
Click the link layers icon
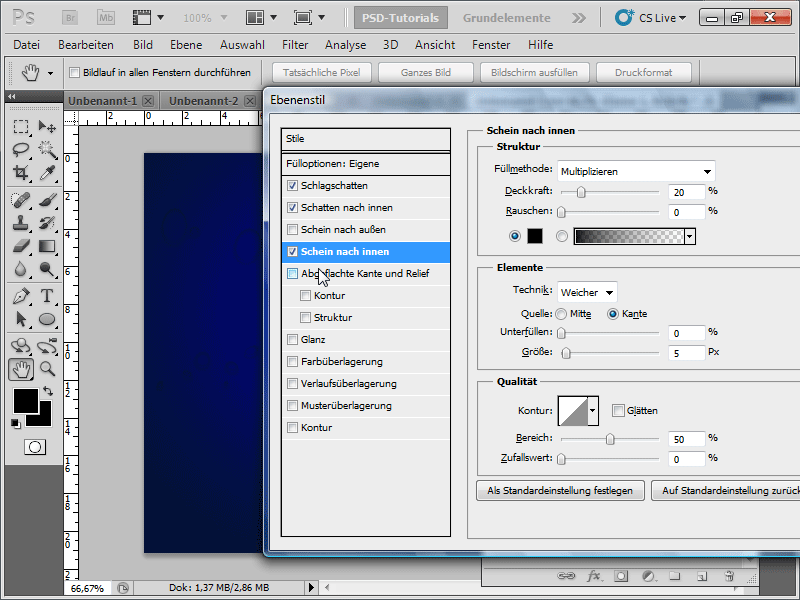tap(566, 576)
